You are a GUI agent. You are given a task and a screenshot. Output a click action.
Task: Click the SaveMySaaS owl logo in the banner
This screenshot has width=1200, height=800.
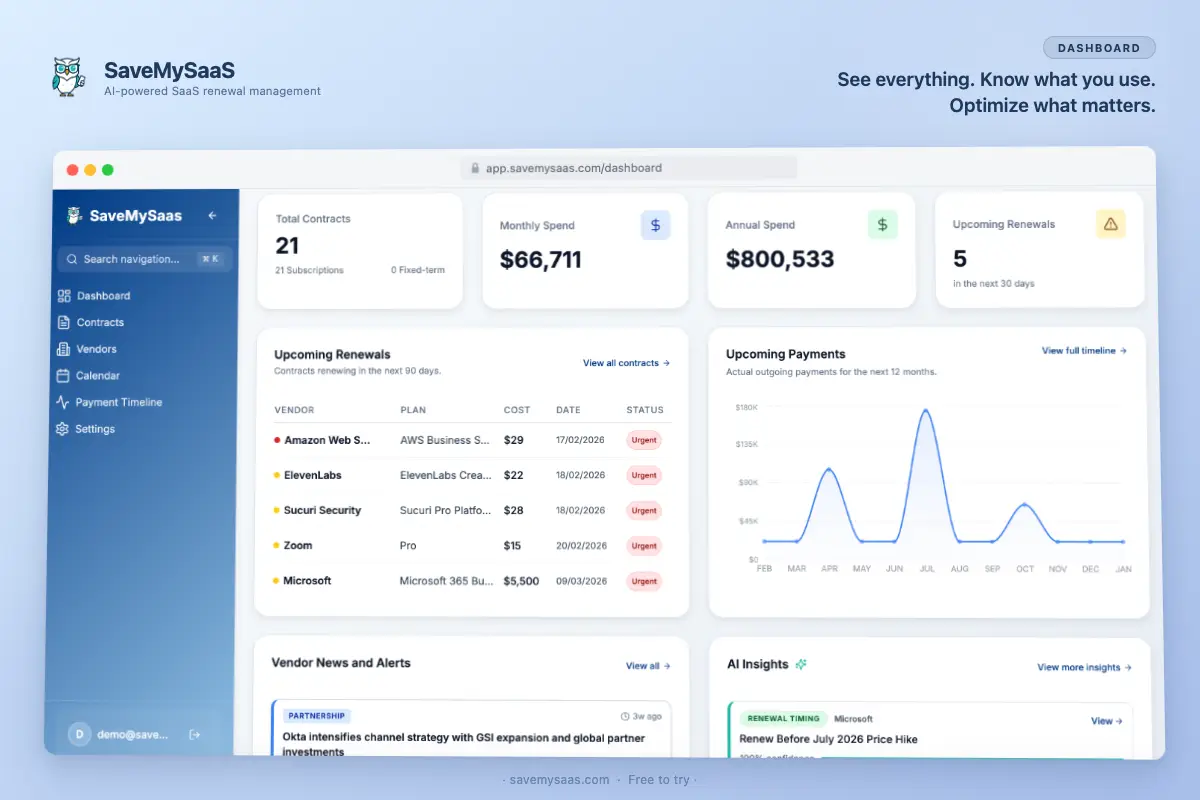coord(68,77)
